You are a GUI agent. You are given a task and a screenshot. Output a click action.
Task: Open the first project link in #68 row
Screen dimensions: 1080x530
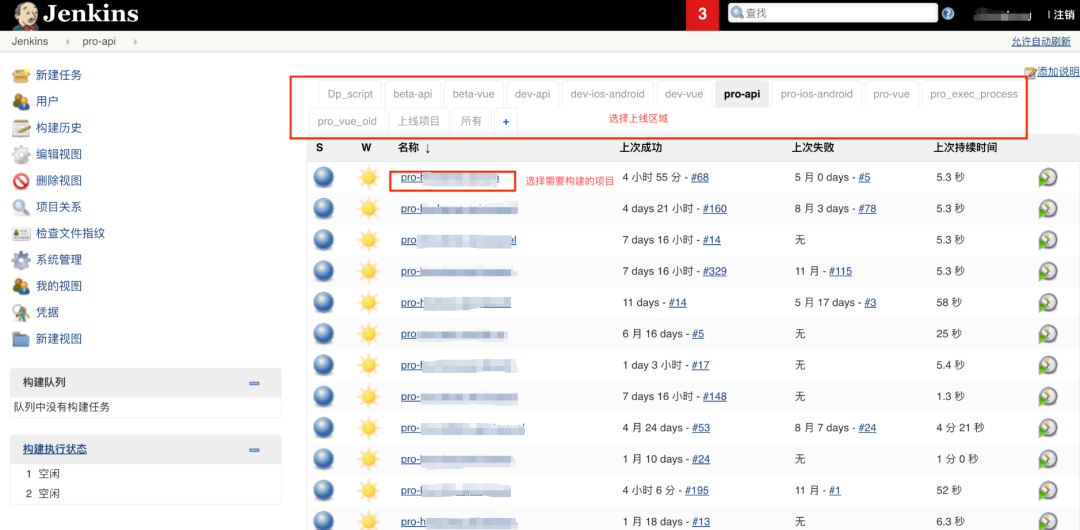pyautogui.click(x=450, y=177)
